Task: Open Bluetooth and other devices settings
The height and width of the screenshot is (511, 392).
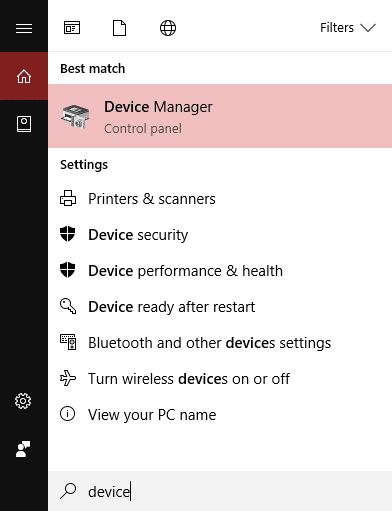Action: 220,343
